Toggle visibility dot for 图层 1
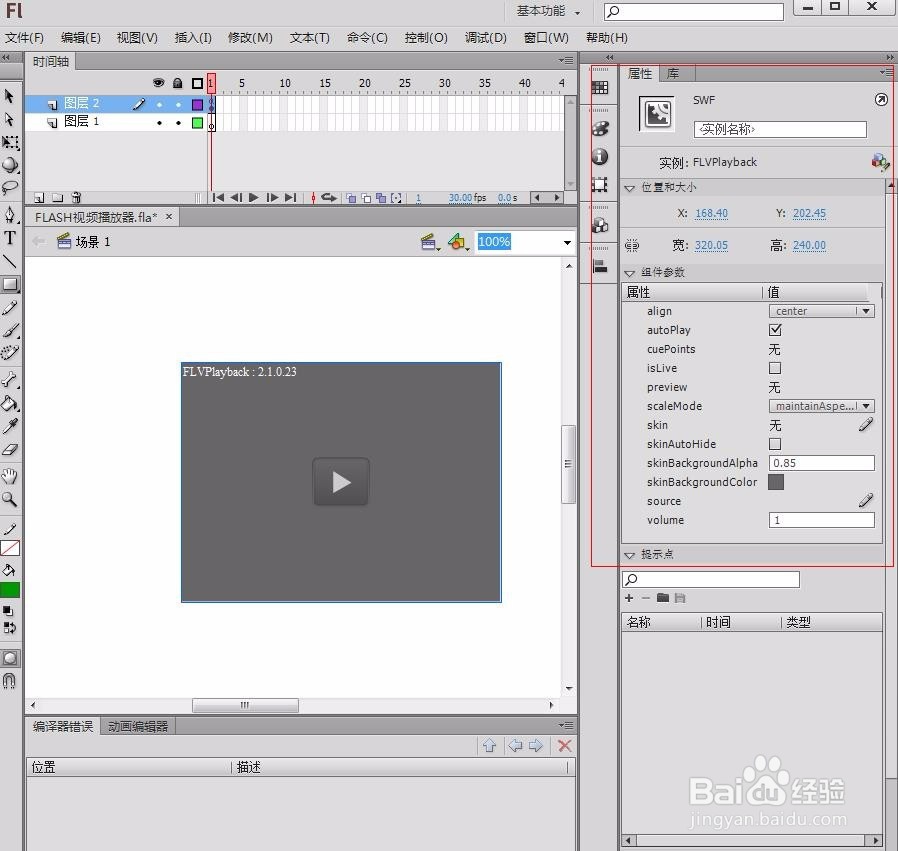 click(159, 123)
